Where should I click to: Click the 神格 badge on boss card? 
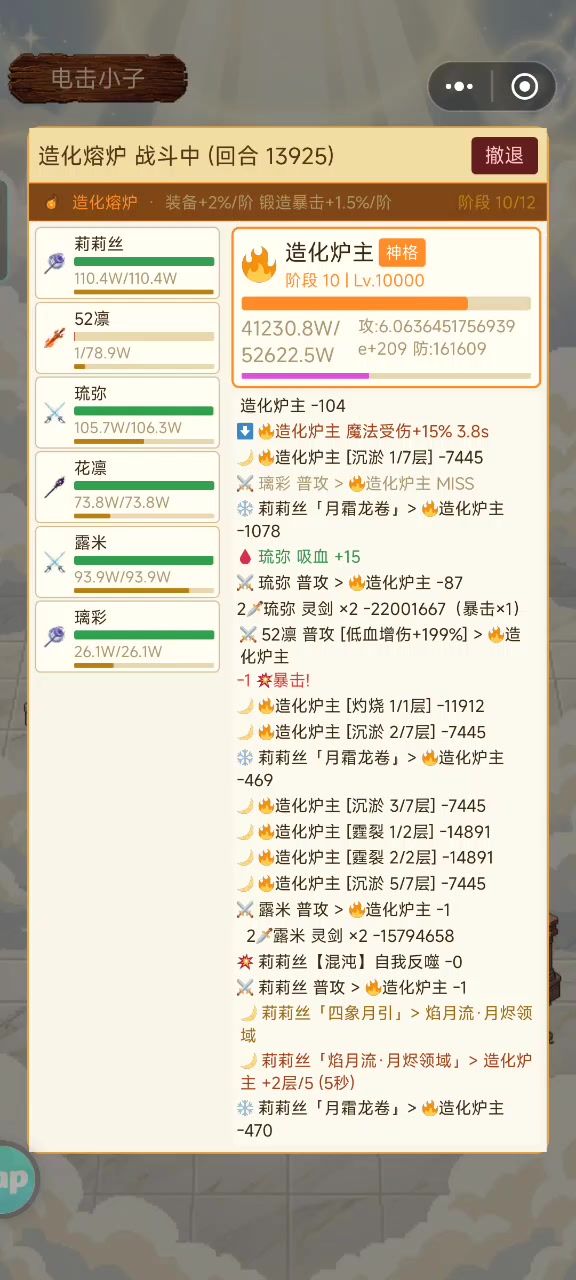[x=402, y=253]
